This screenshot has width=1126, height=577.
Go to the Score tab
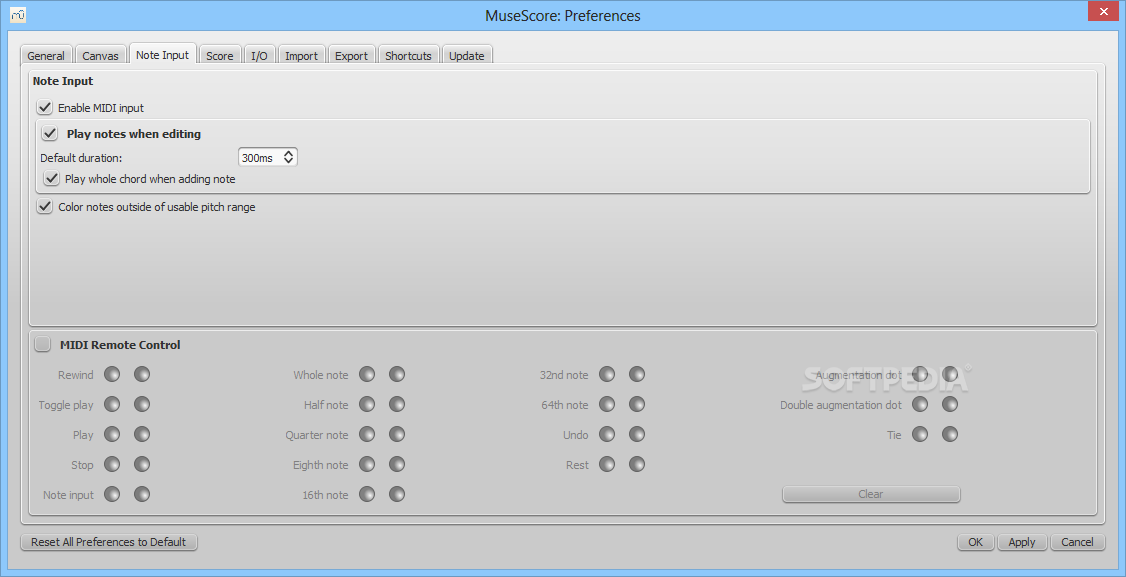[220, 55]
